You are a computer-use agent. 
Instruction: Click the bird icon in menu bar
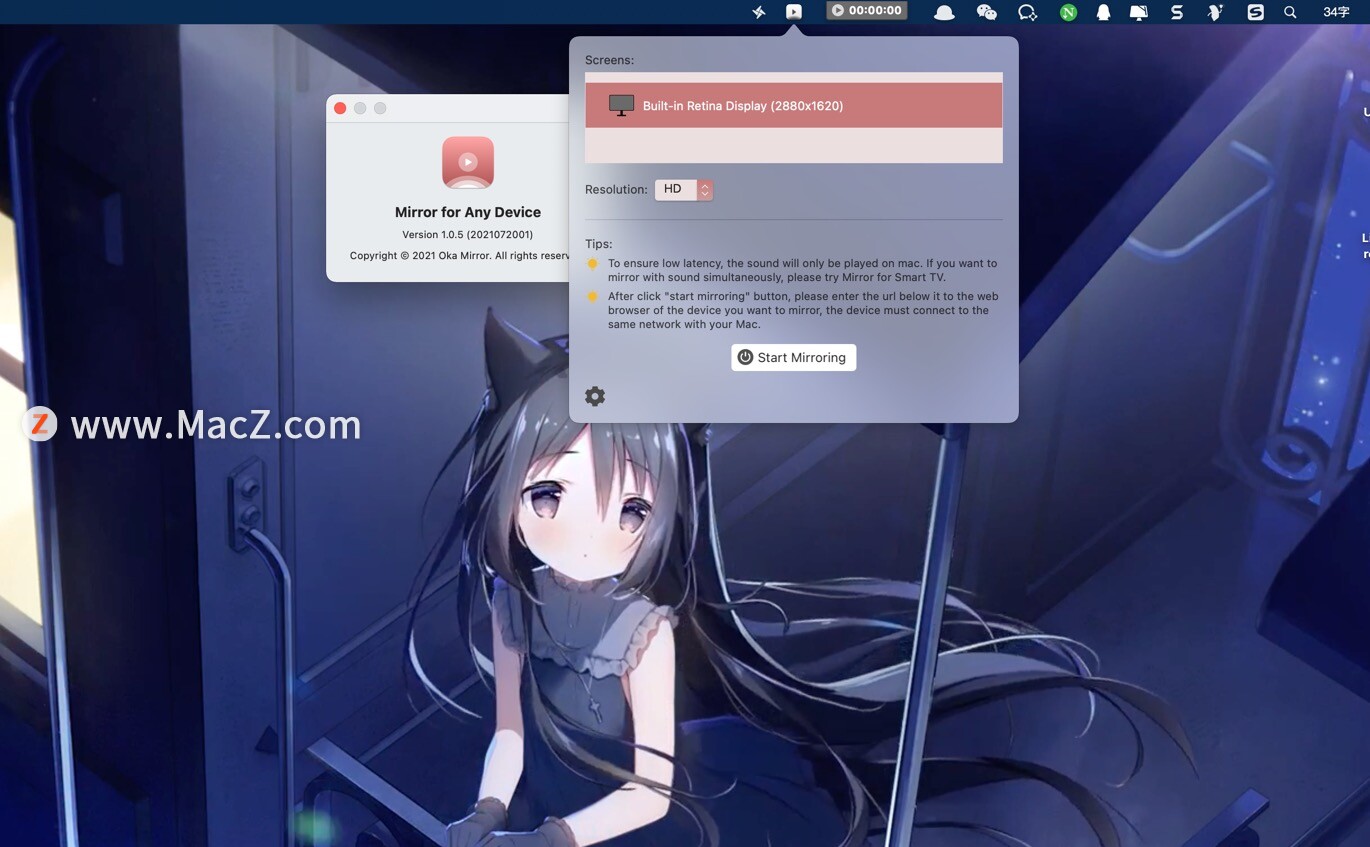click(x=1215, y=12)
